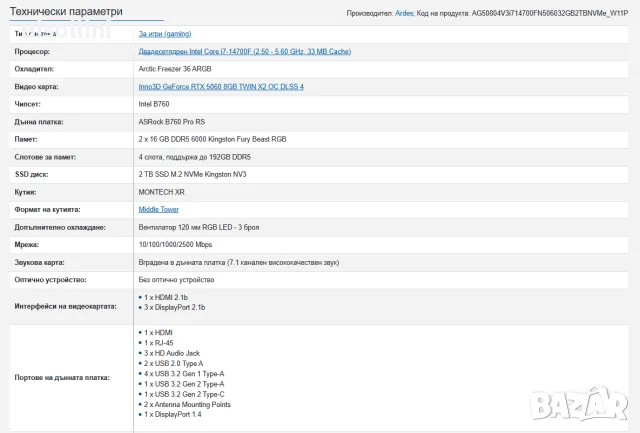The height and width of the screenshot is (433, 640).
Task: Select the '2 x Antenna Mounting Points' item
Action: [187, 404]
